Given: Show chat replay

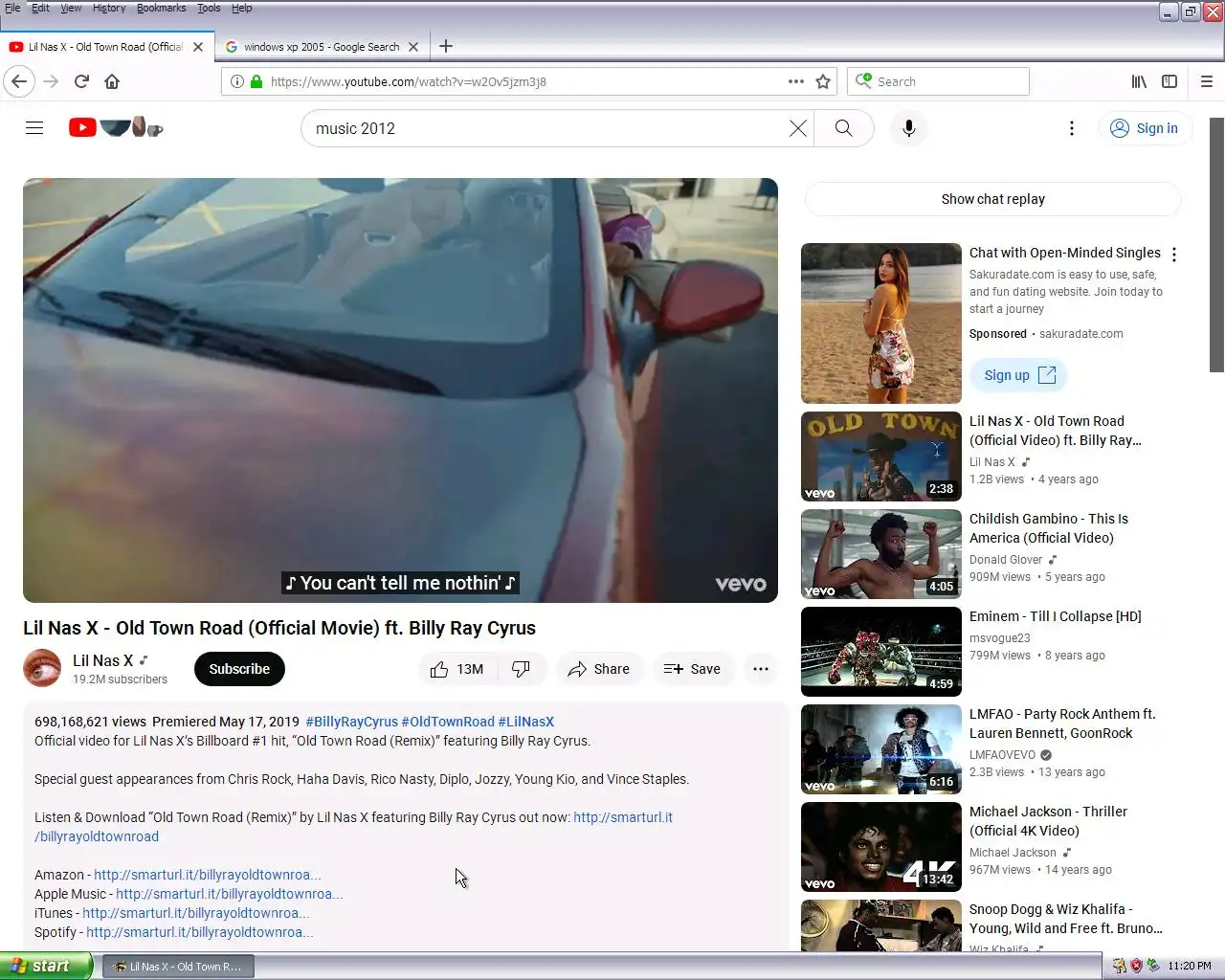Looking at the screenshot, I should pyautogui.click(x=992, y=199).
